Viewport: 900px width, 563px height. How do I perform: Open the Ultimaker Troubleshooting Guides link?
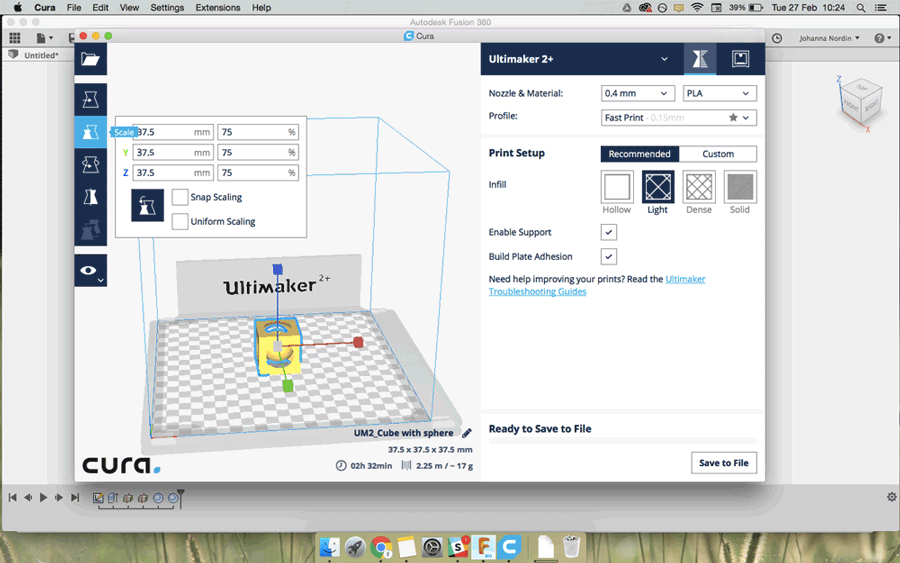[x=597, y=285]
